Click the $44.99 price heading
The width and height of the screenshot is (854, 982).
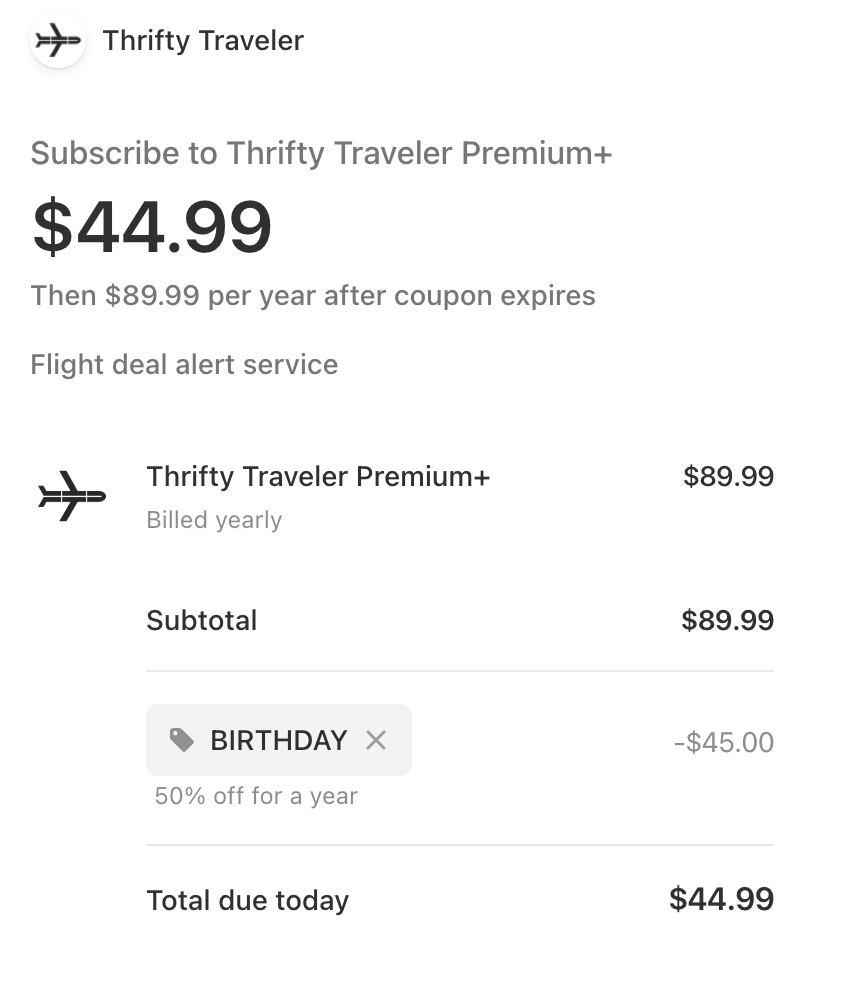pyautogui.click(x=148, y=226)
